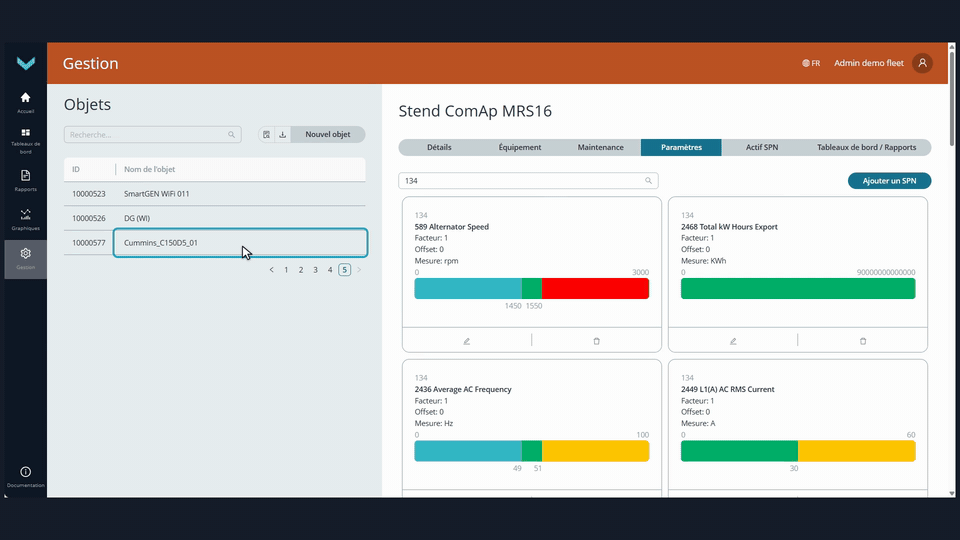This screenshot has height=540, width=960.
Task: Click the filter icon beside Nouvel objet
Action: click(266, 135)
